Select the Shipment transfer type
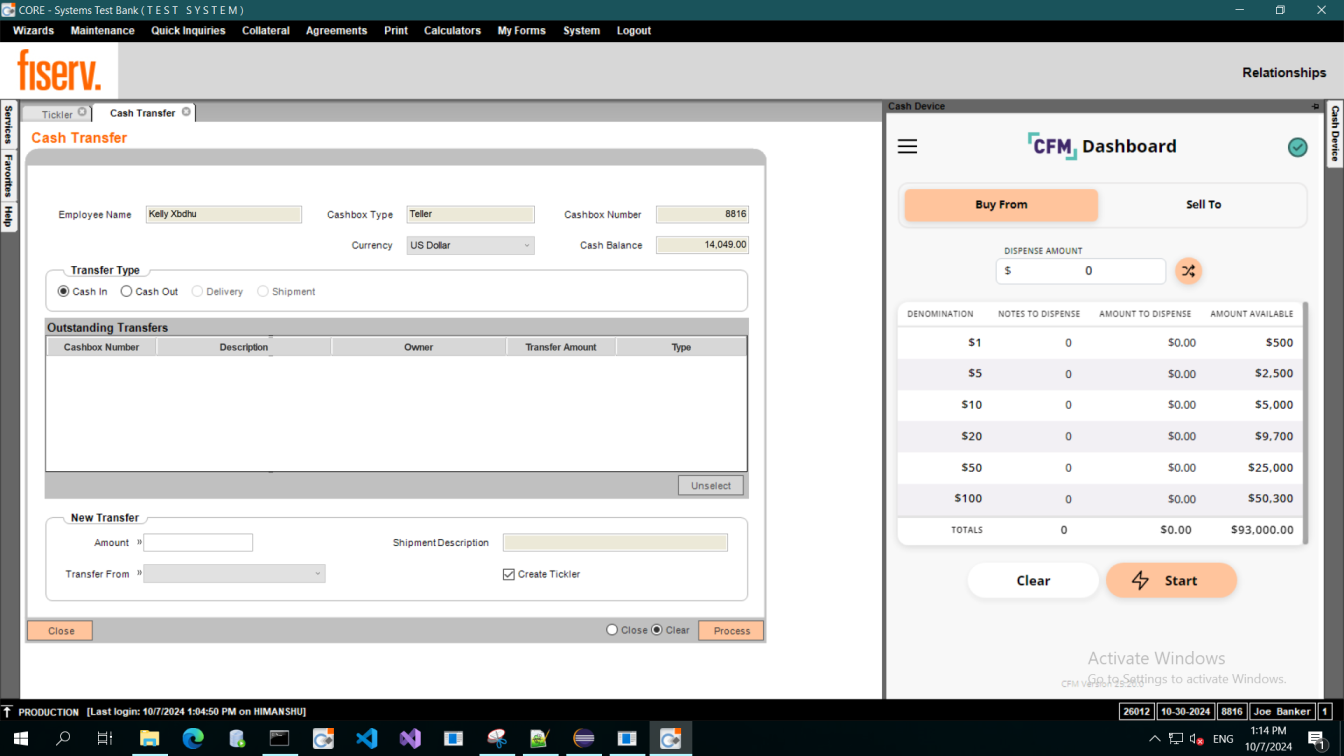The image size is (1344, 756). (x=263, y=292)
